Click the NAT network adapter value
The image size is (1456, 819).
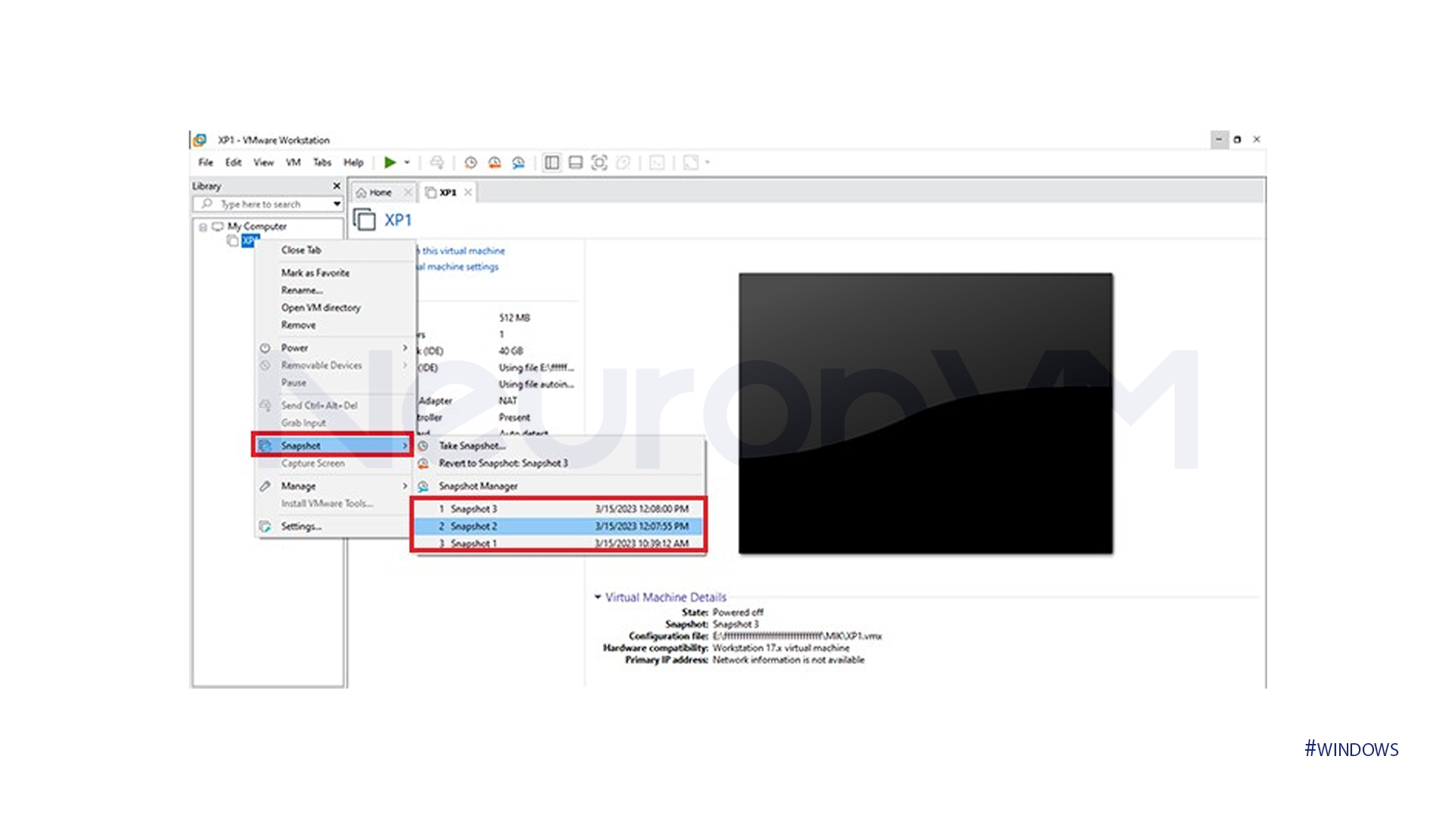(508, 400)
